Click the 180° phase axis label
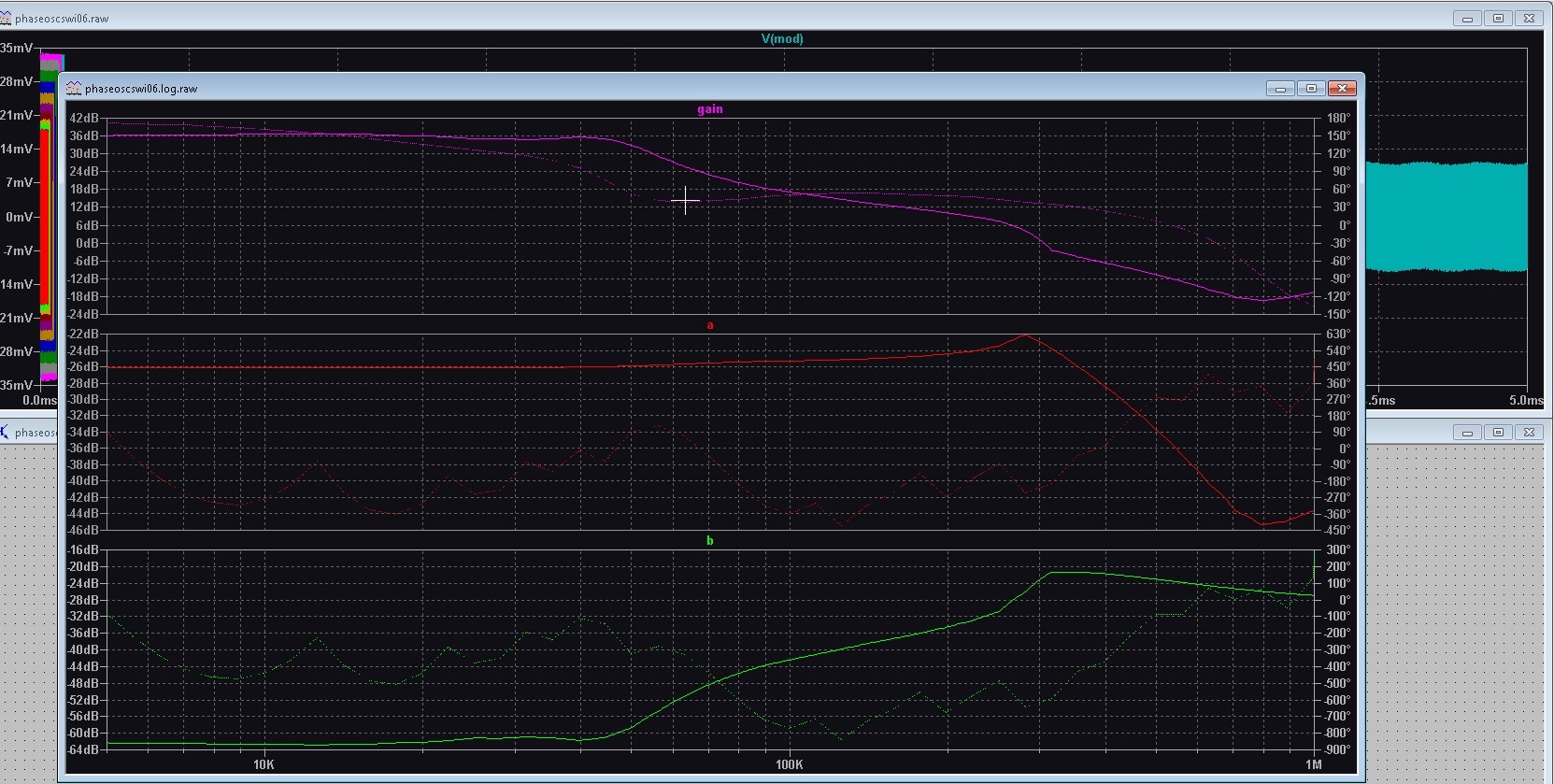The image size is (1554, 784). point(1338,118)
